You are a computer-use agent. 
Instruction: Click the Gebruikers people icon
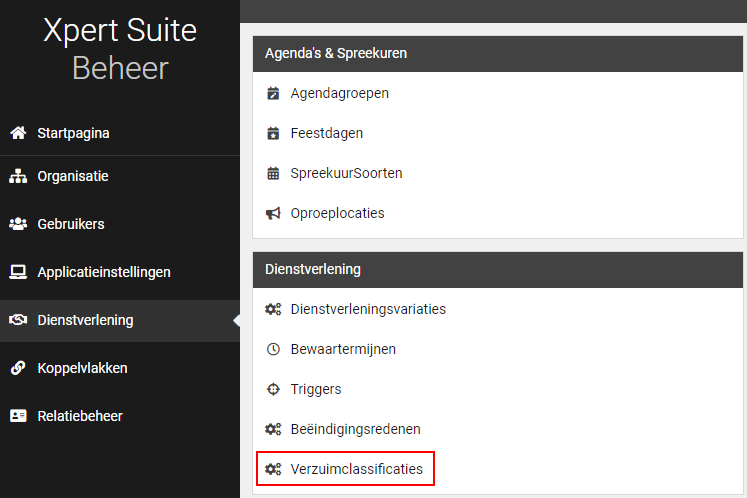click(x=17, y=224)
